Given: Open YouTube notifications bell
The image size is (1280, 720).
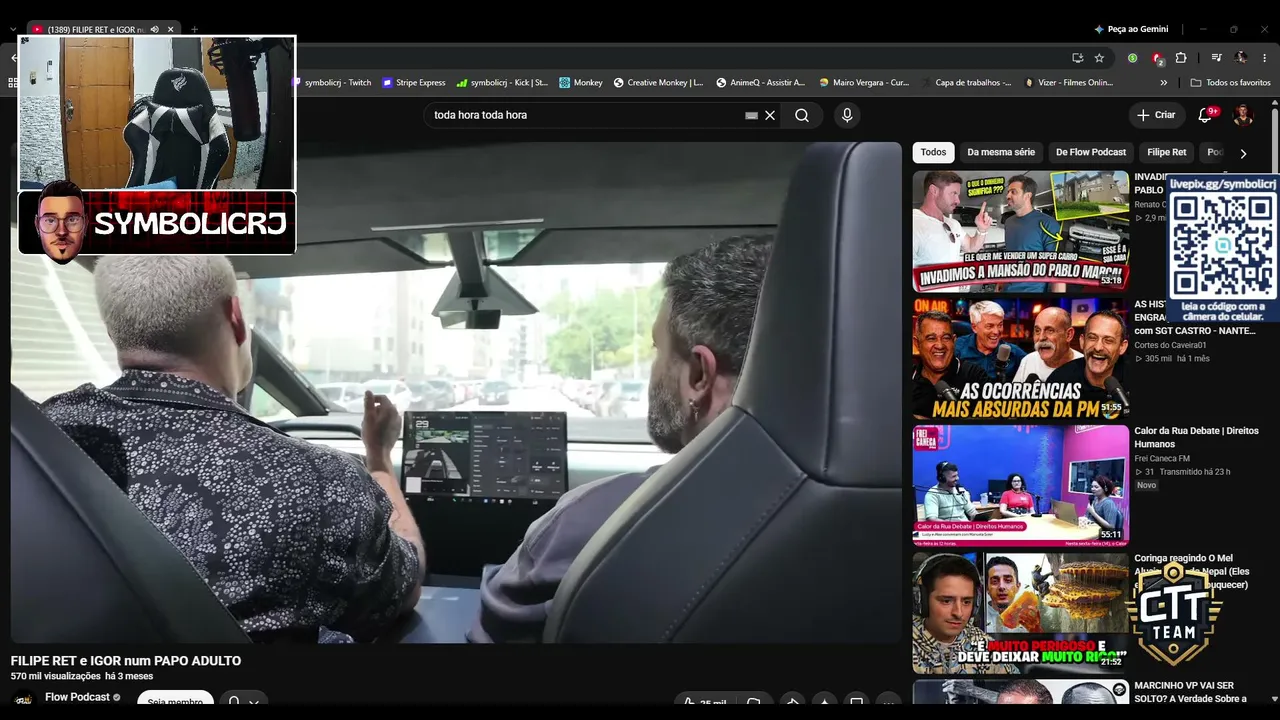Looking at the screenshot, I should pos(1205,115).
